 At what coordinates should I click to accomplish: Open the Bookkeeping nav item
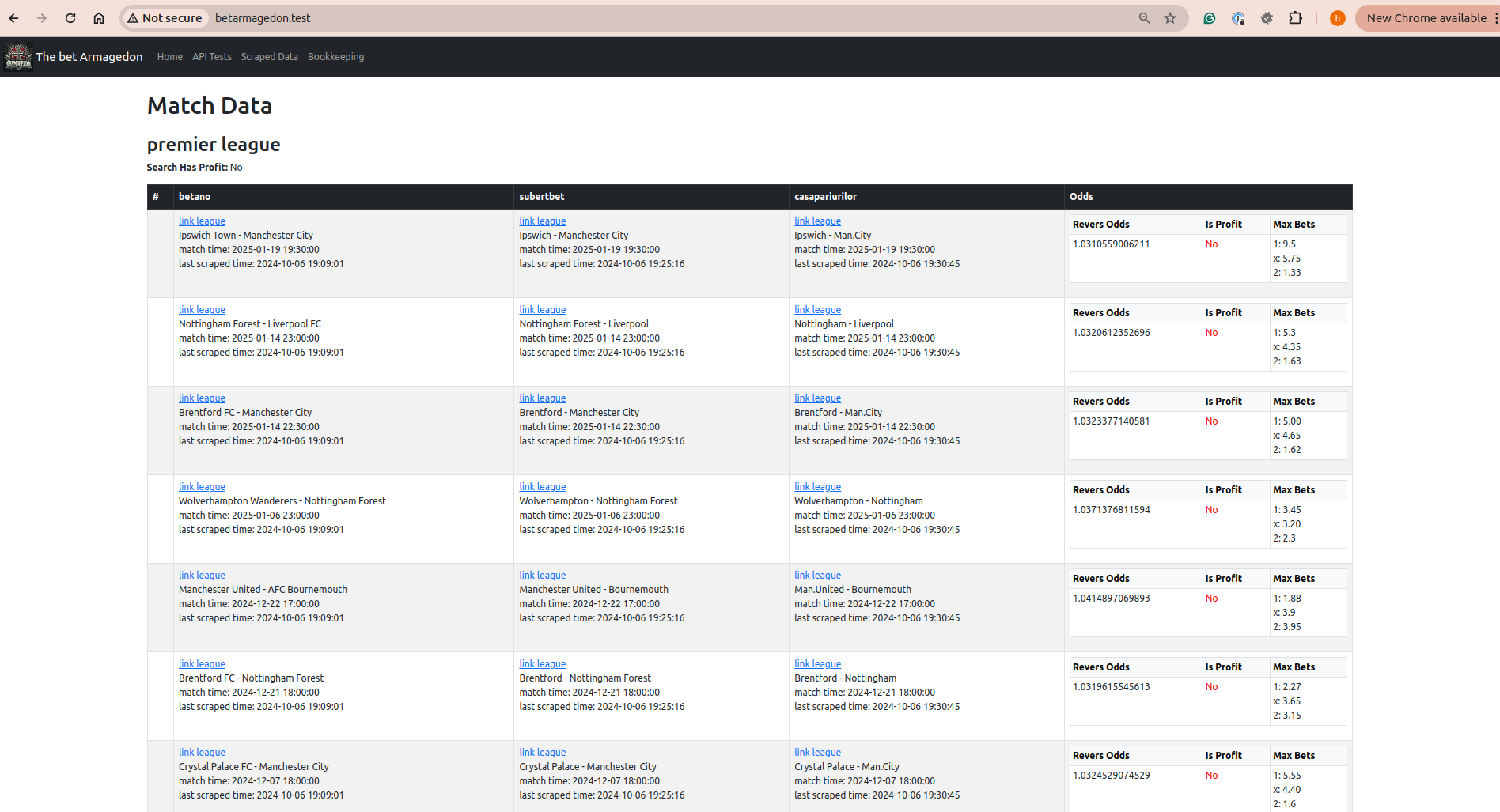[336, 57]
